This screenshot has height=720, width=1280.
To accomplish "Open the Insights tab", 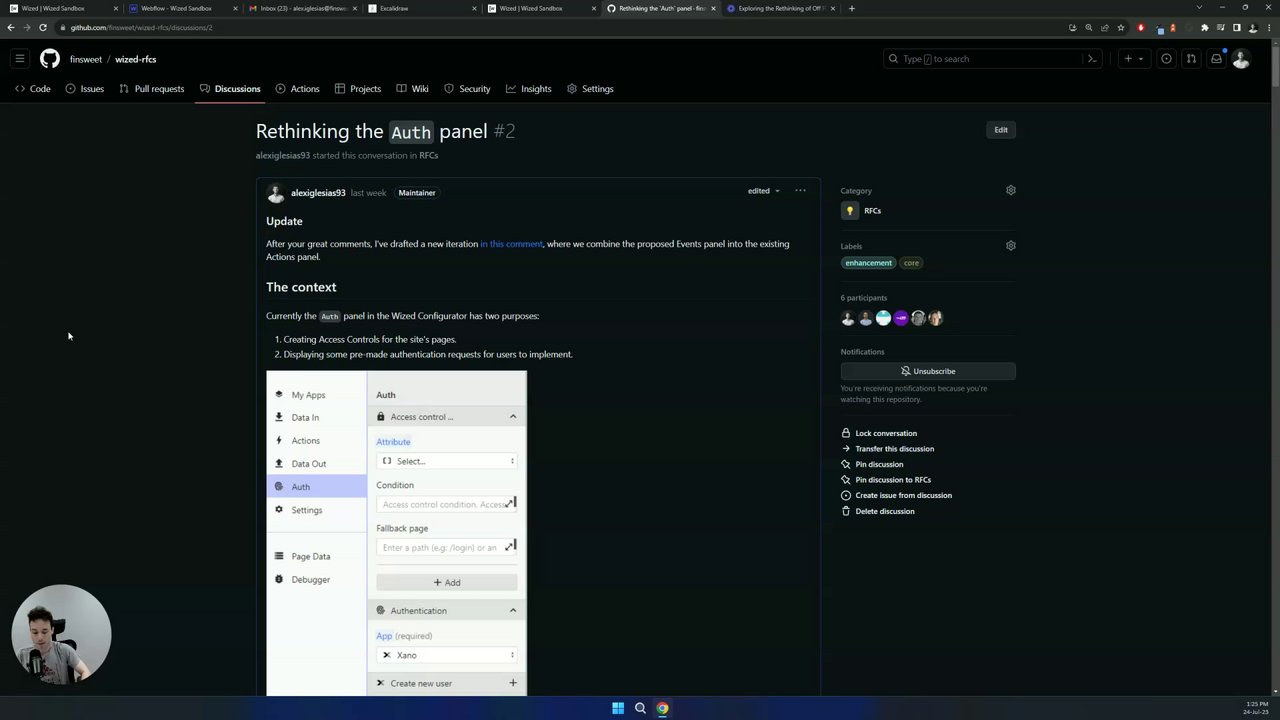I will coord(529,89).
